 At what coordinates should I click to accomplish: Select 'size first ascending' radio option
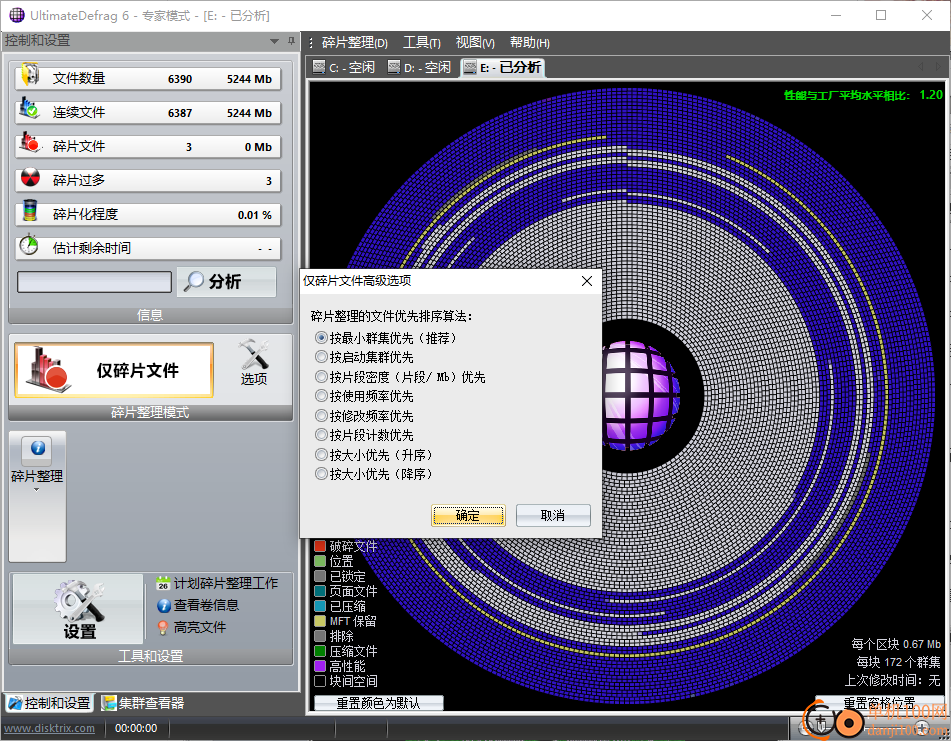321,455
